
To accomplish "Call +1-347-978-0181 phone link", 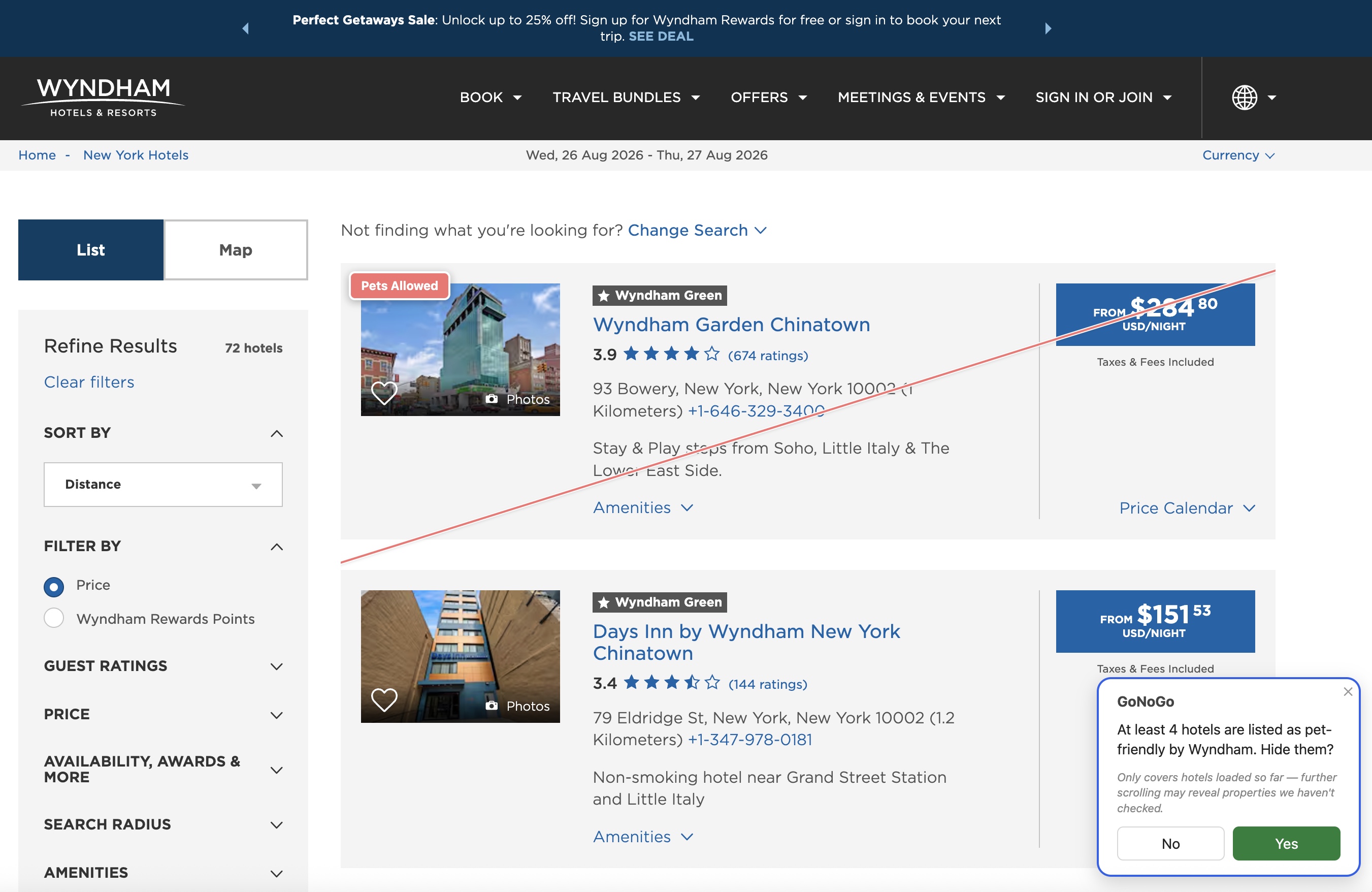I will click(749, 740).
